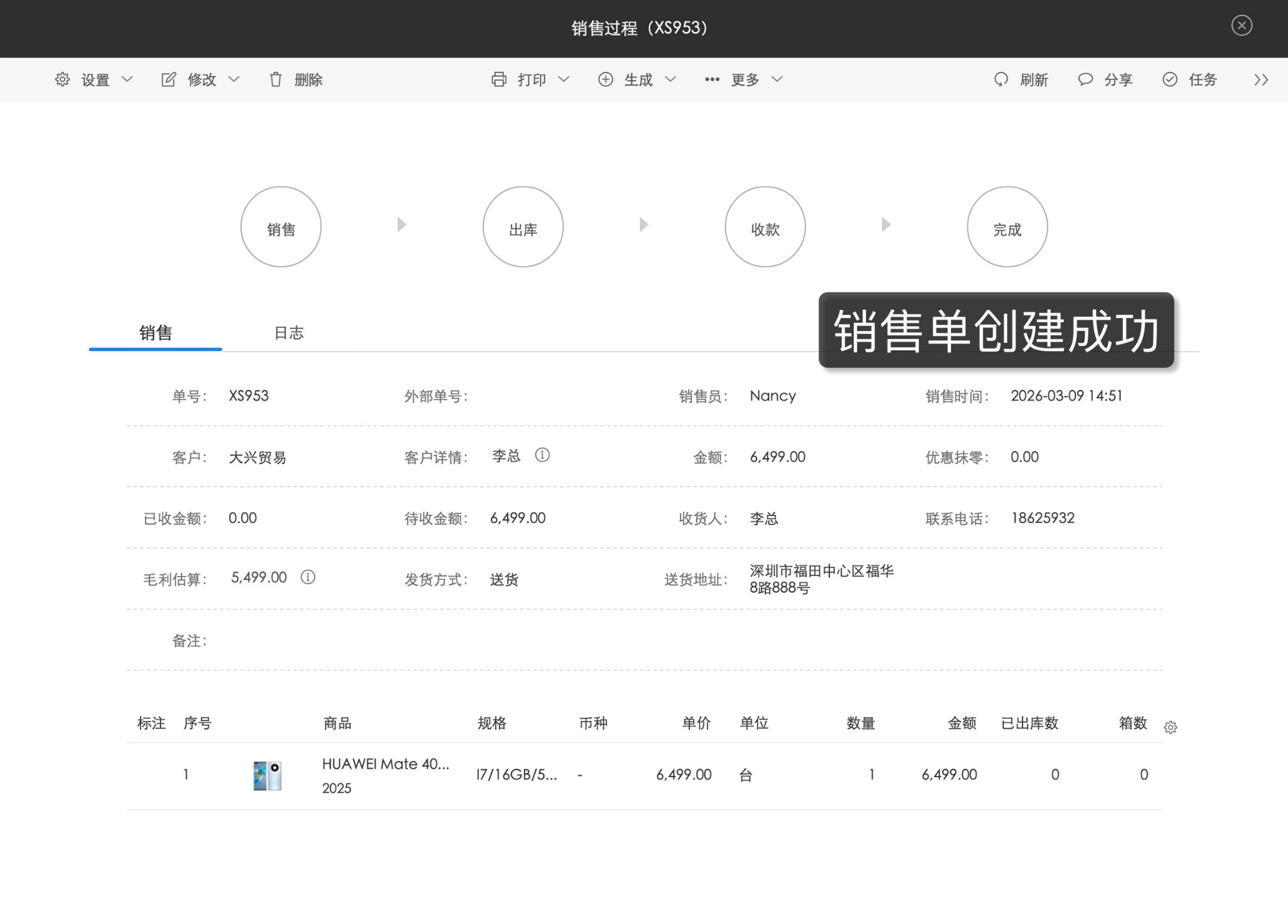
Task: Click the 出库 process step circle
Action: click(x=523, y=227)
